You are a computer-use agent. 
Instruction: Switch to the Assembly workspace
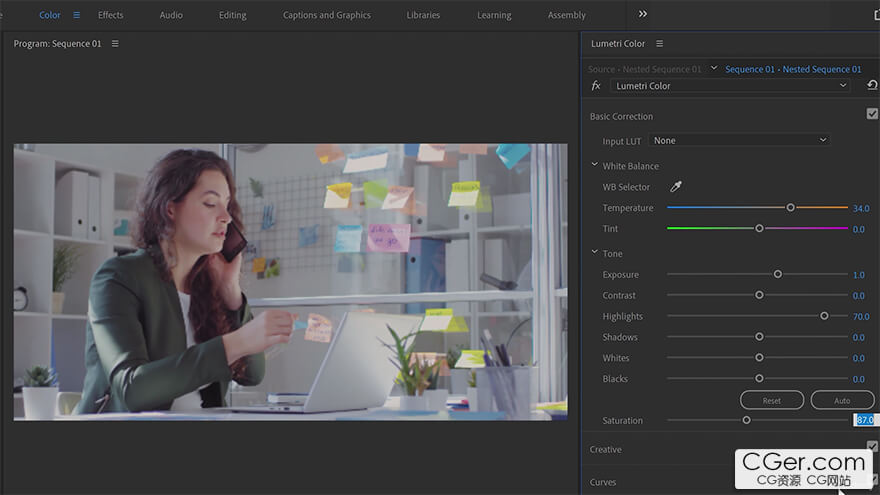567,15
